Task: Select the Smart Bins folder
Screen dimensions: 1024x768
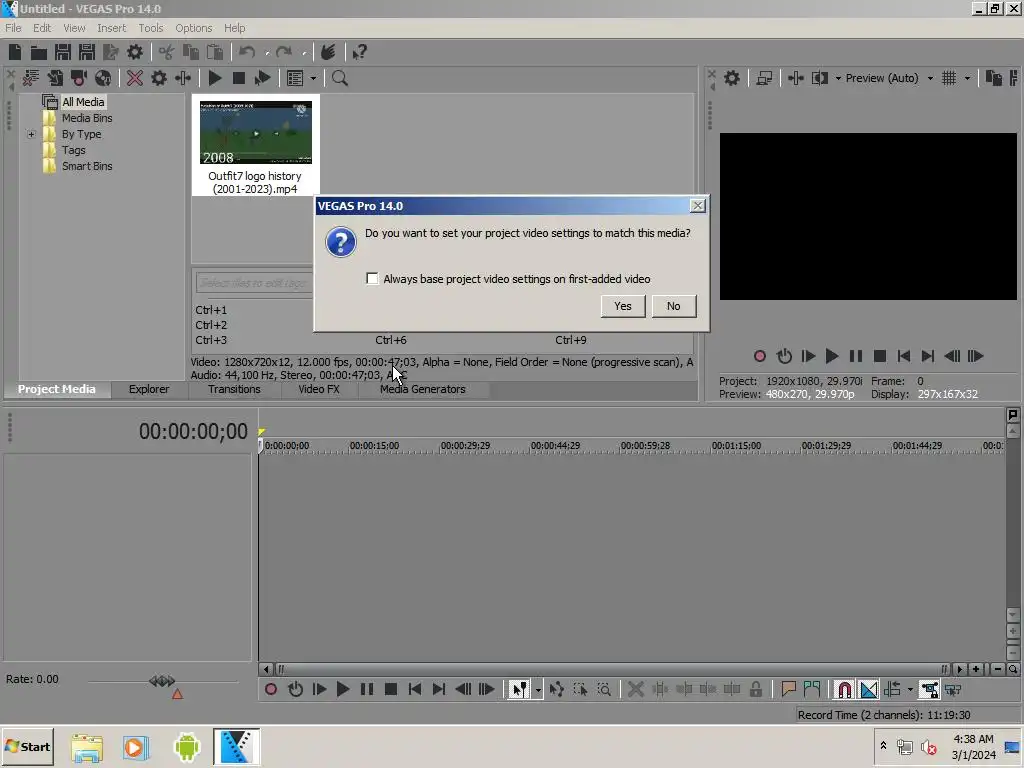Action: (87, 167)
